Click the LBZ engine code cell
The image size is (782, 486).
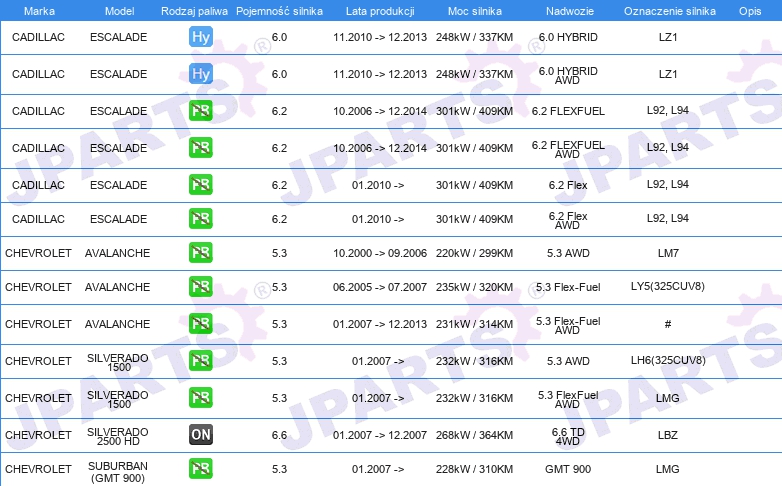667,435
